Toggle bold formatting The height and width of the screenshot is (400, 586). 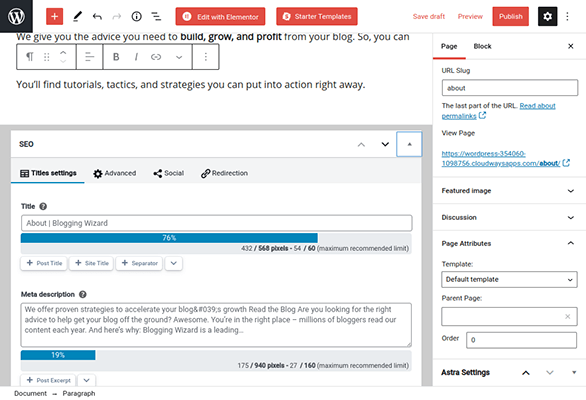point(116,57)
